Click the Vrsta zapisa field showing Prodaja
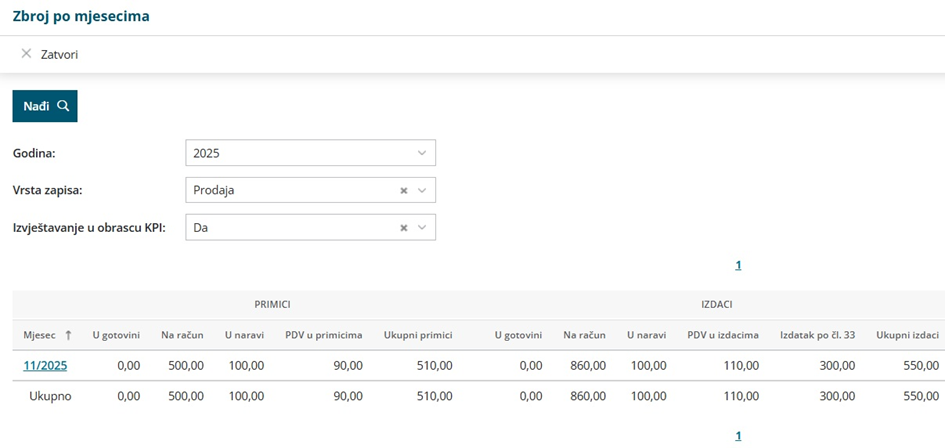 (x=290, y=190)
